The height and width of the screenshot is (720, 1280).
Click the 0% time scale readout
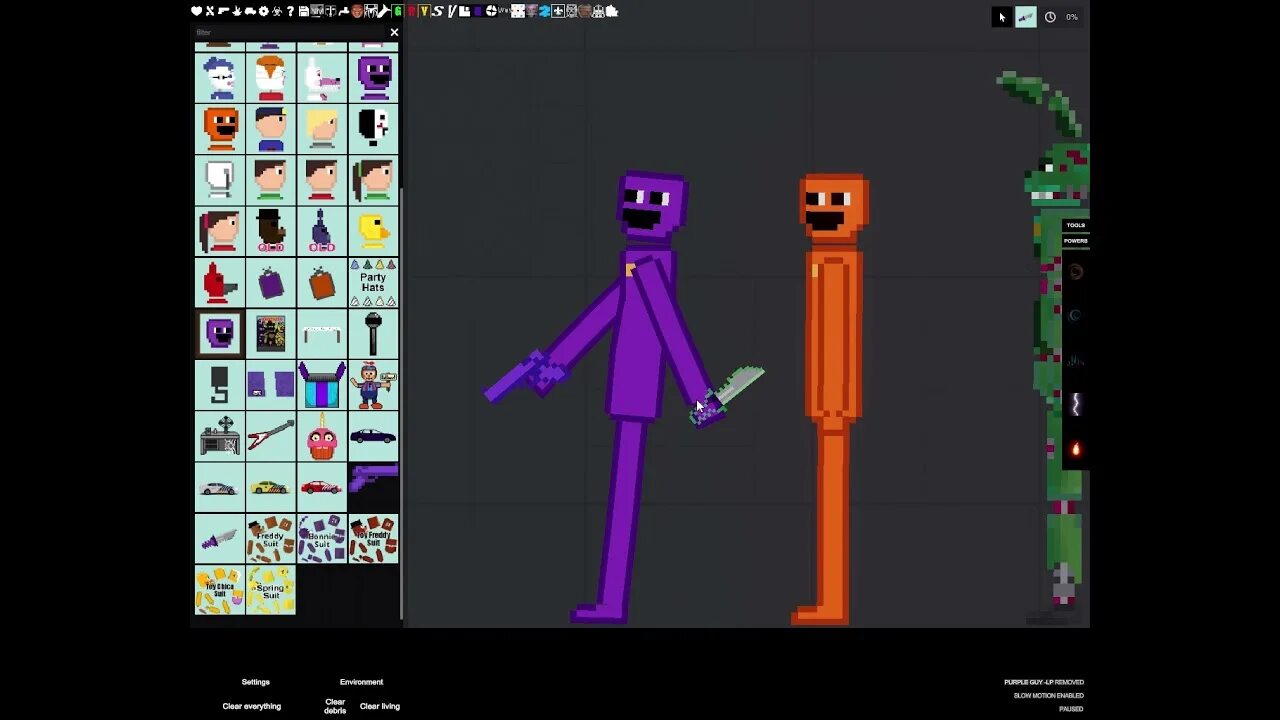coord(1071,17)
